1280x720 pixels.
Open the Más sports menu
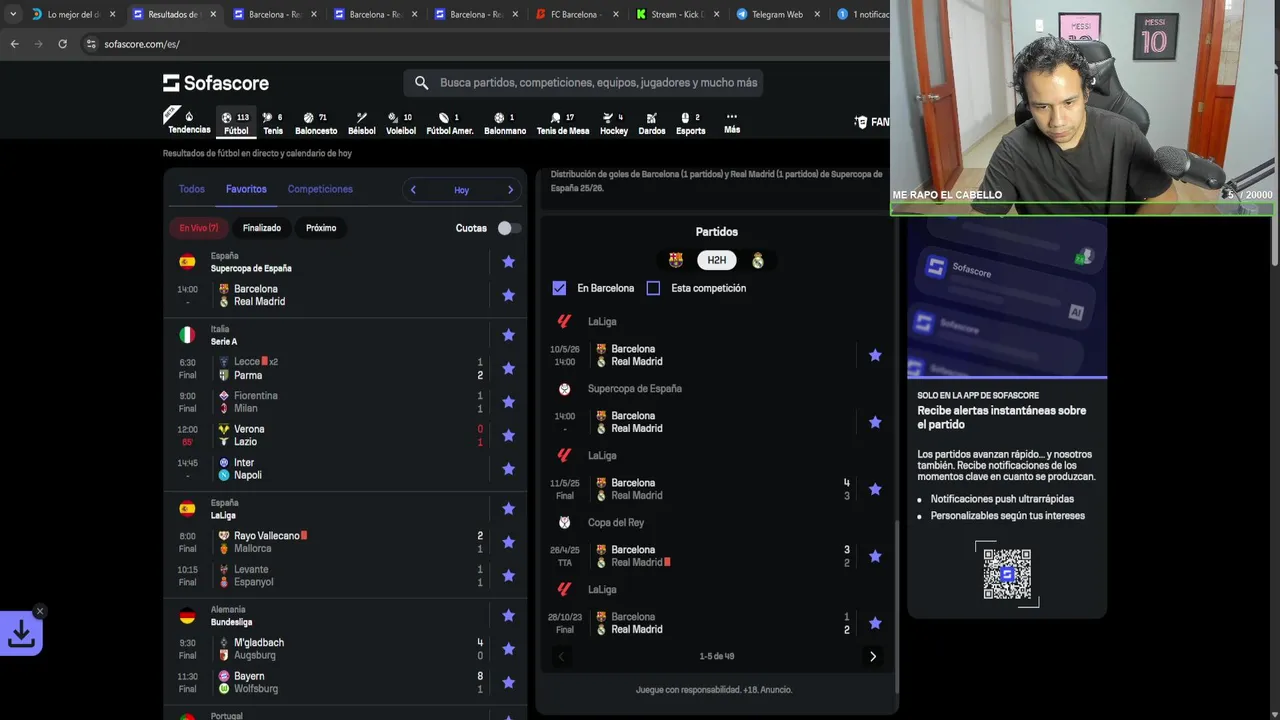732,122
